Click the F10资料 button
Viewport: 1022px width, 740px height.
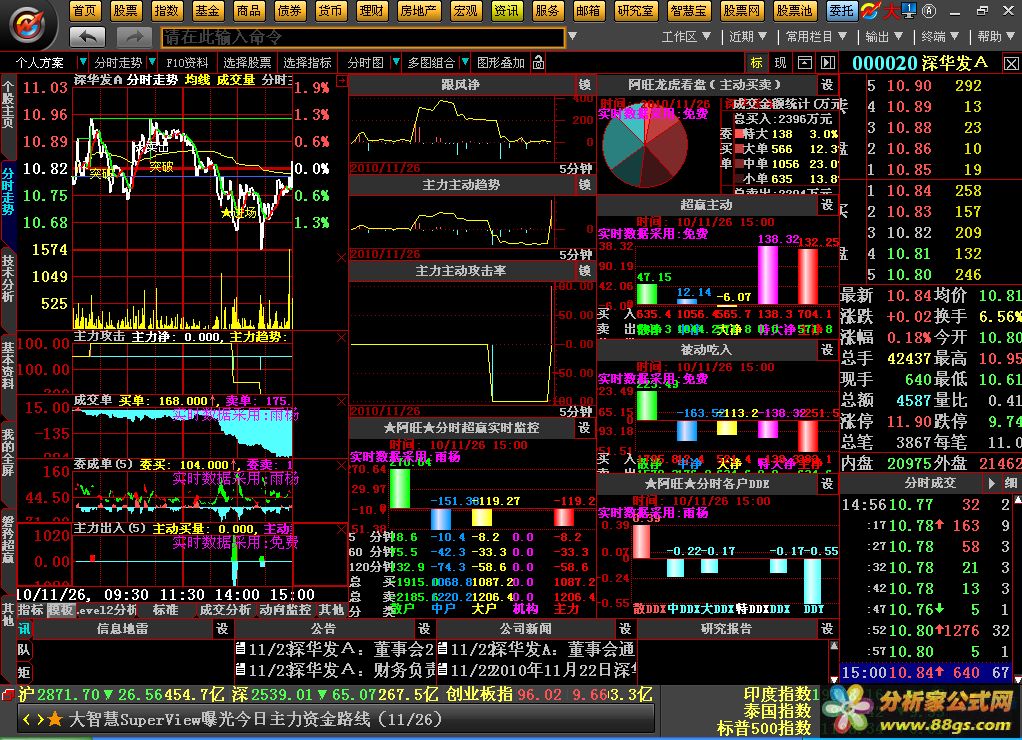click(187, 63)
